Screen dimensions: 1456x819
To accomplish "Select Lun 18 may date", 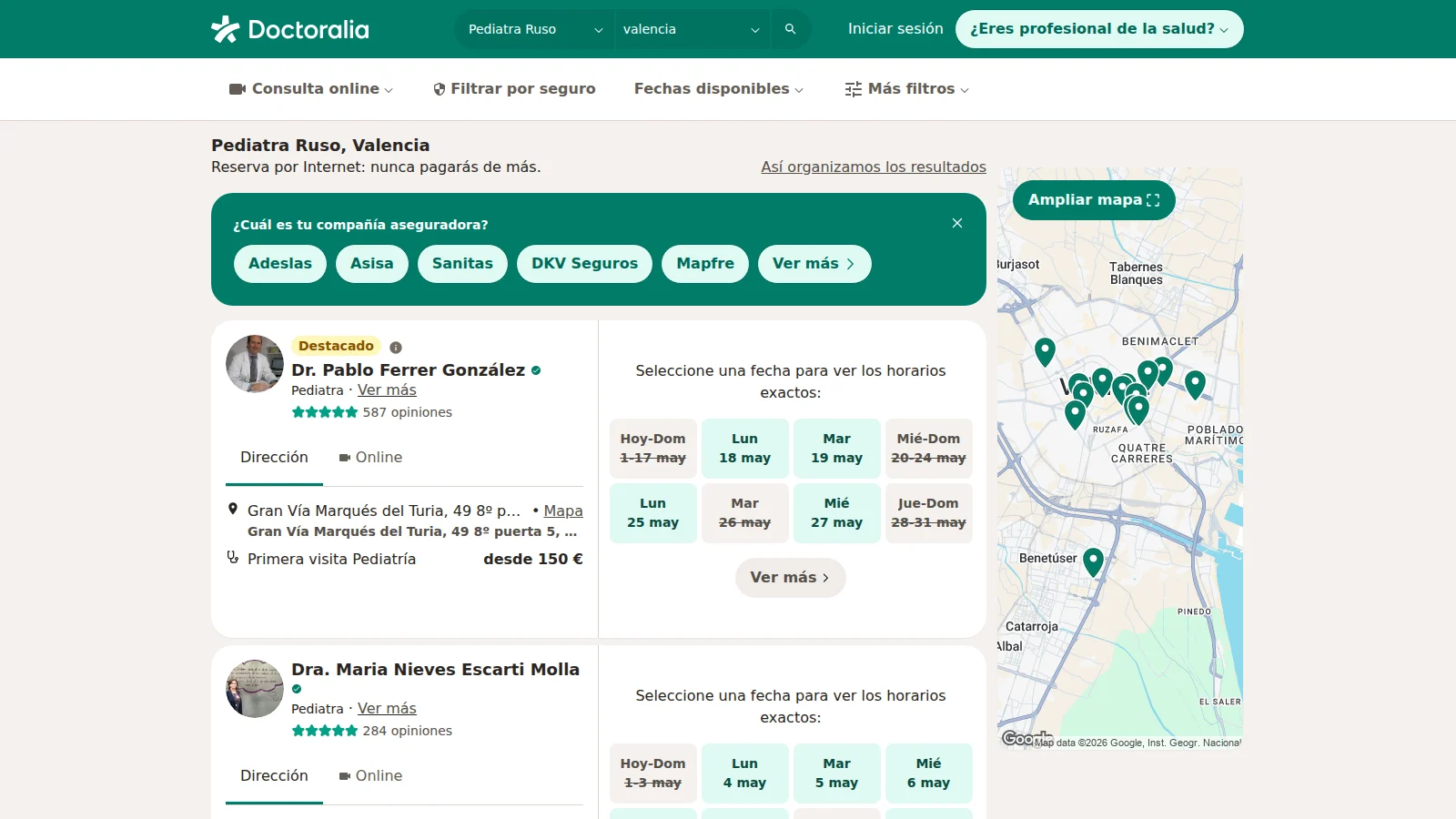I will [744, 449].
